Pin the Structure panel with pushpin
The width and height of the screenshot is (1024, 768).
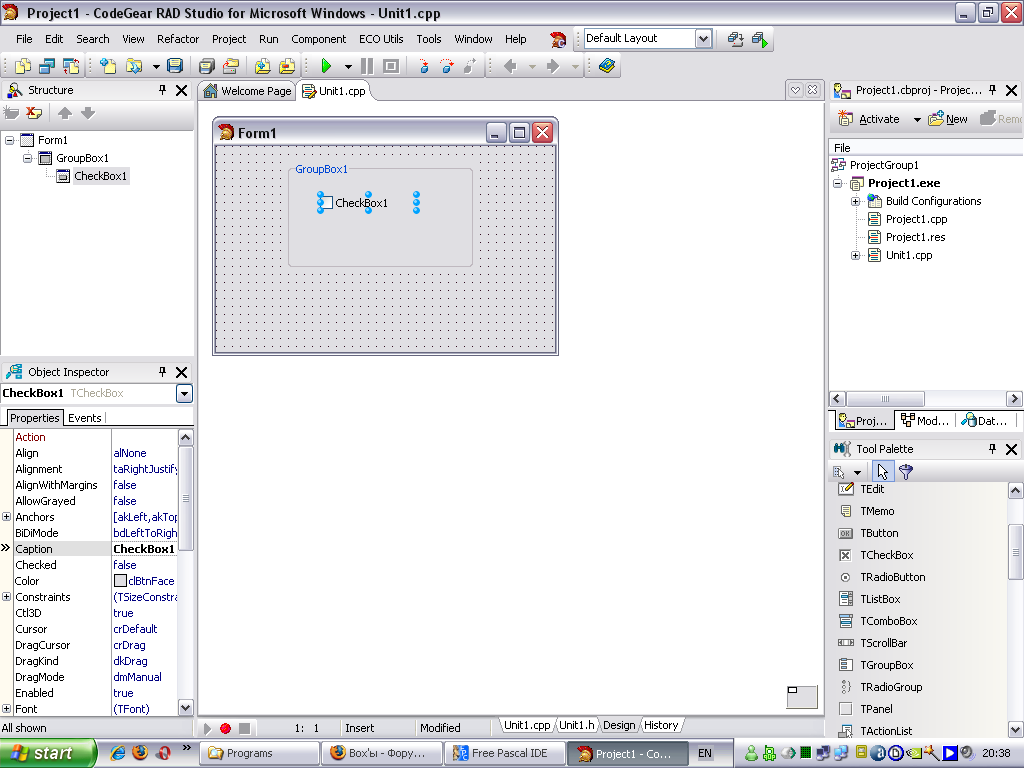click(x=163, y=90)
